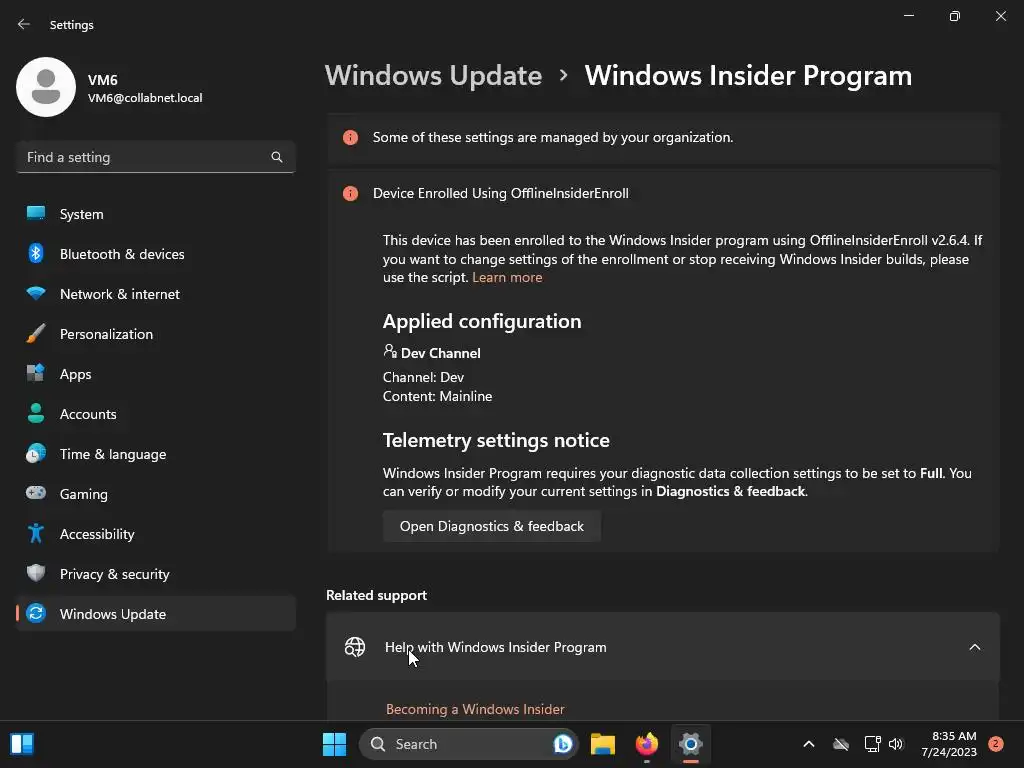The height and width of the screenshot is (768, 1024).
Task: Click the search magnifier in Find a setting
Action: (x=277, y=157)
